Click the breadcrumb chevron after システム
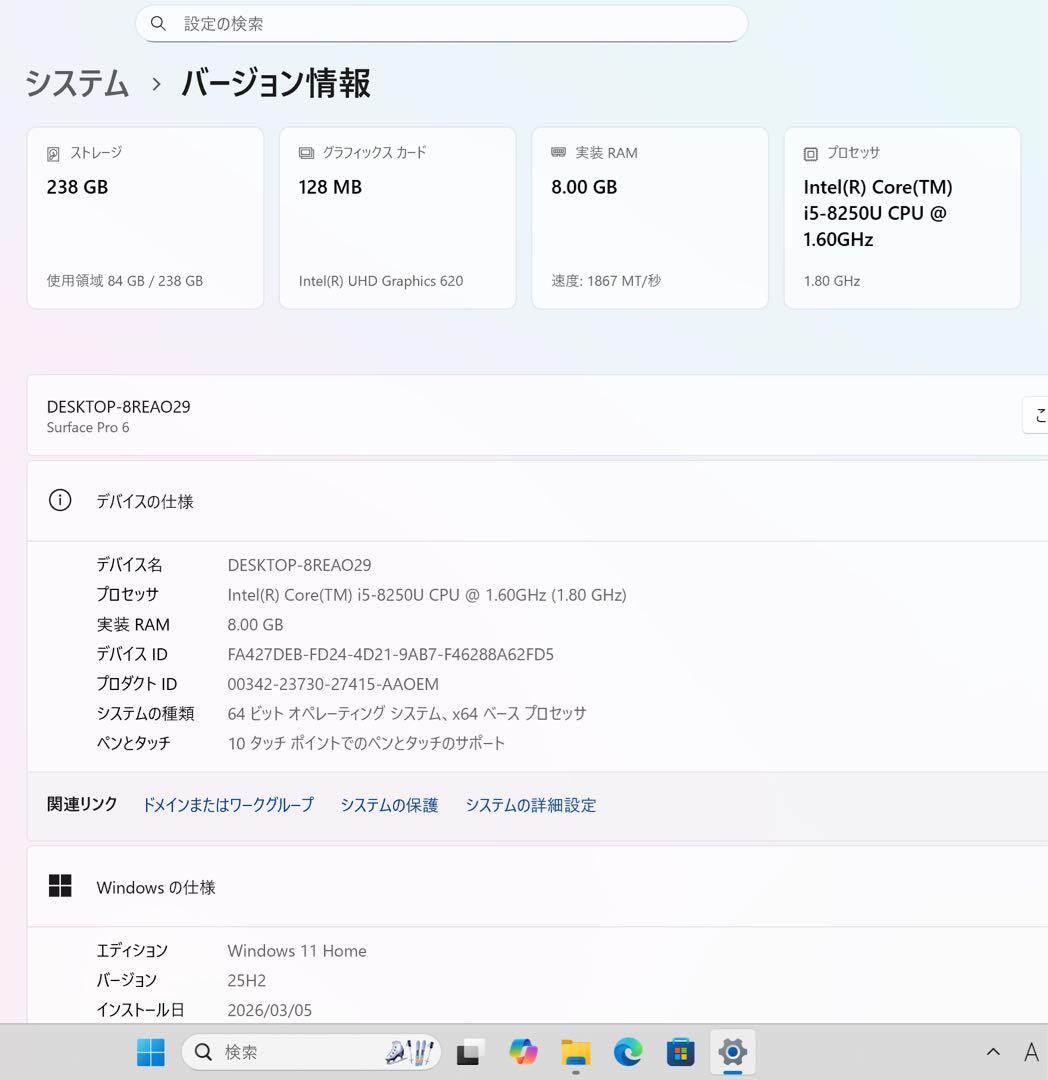The image size is (1048, 1080). click(x=156, y=84)
